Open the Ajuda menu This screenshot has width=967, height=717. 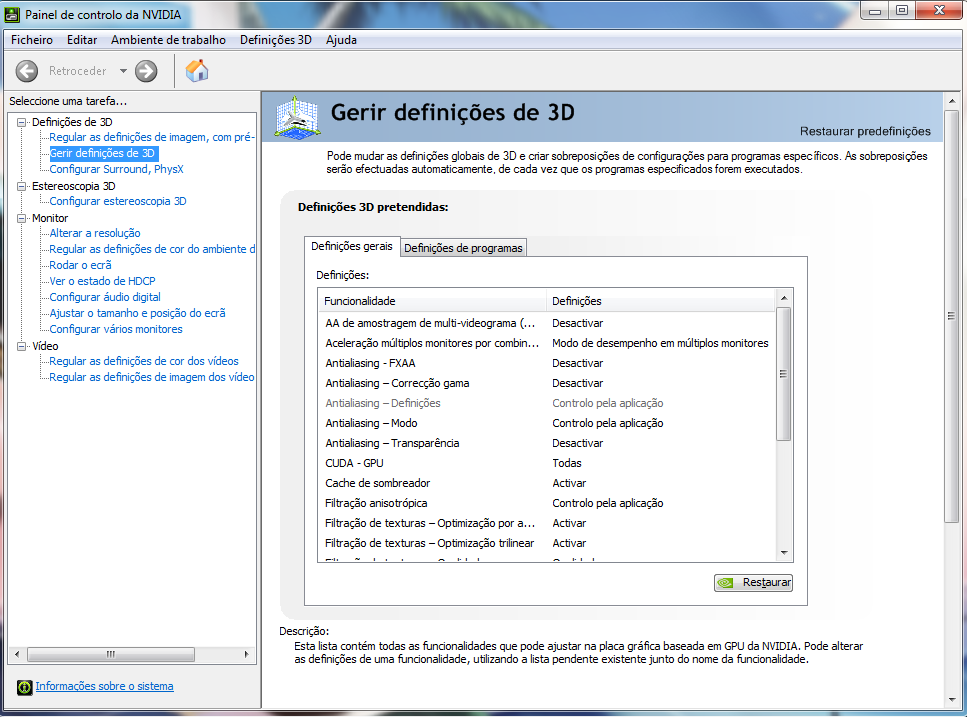[x=341, y=39]
